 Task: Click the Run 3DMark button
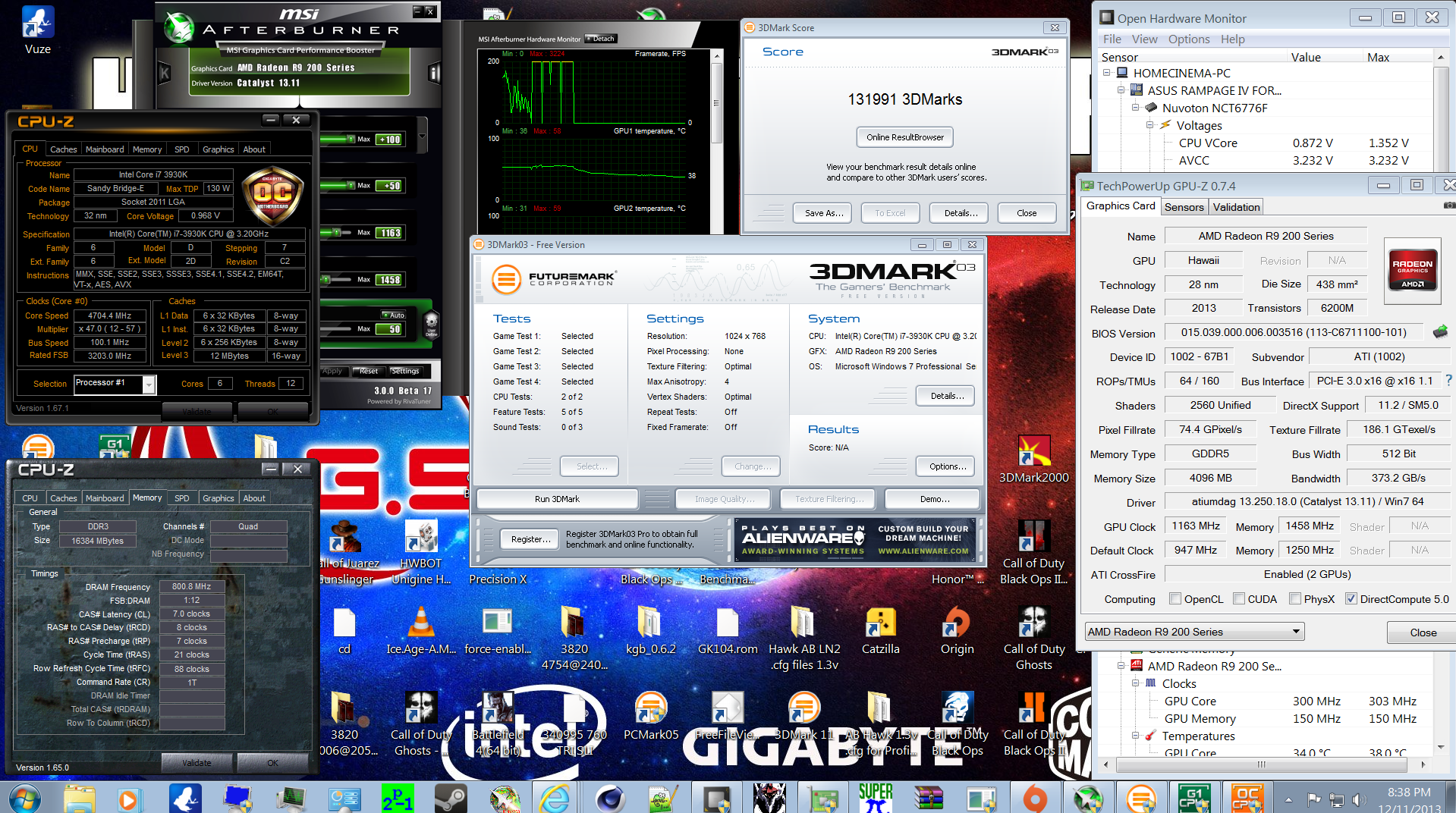(x=557, y=499)
